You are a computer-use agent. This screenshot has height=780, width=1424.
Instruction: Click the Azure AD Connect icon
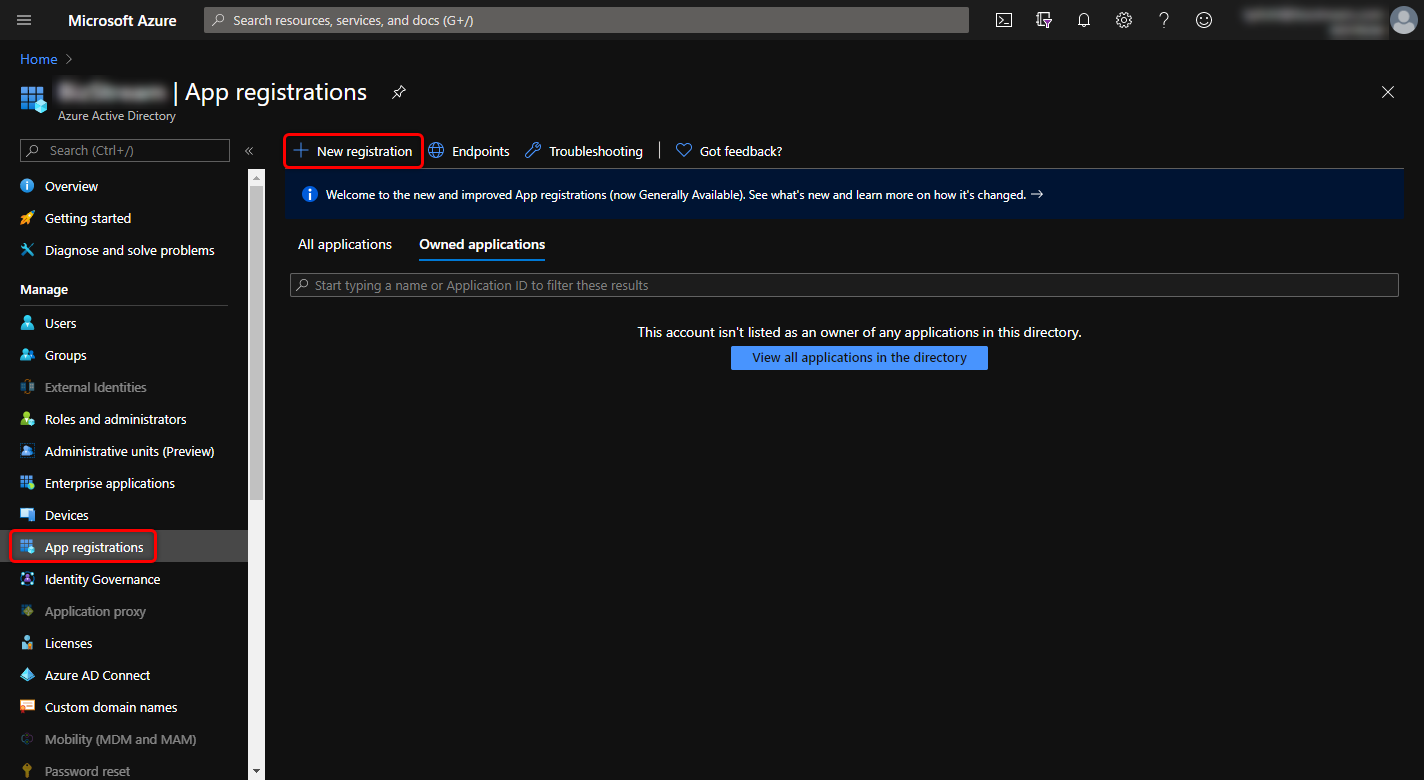[27, 675]
